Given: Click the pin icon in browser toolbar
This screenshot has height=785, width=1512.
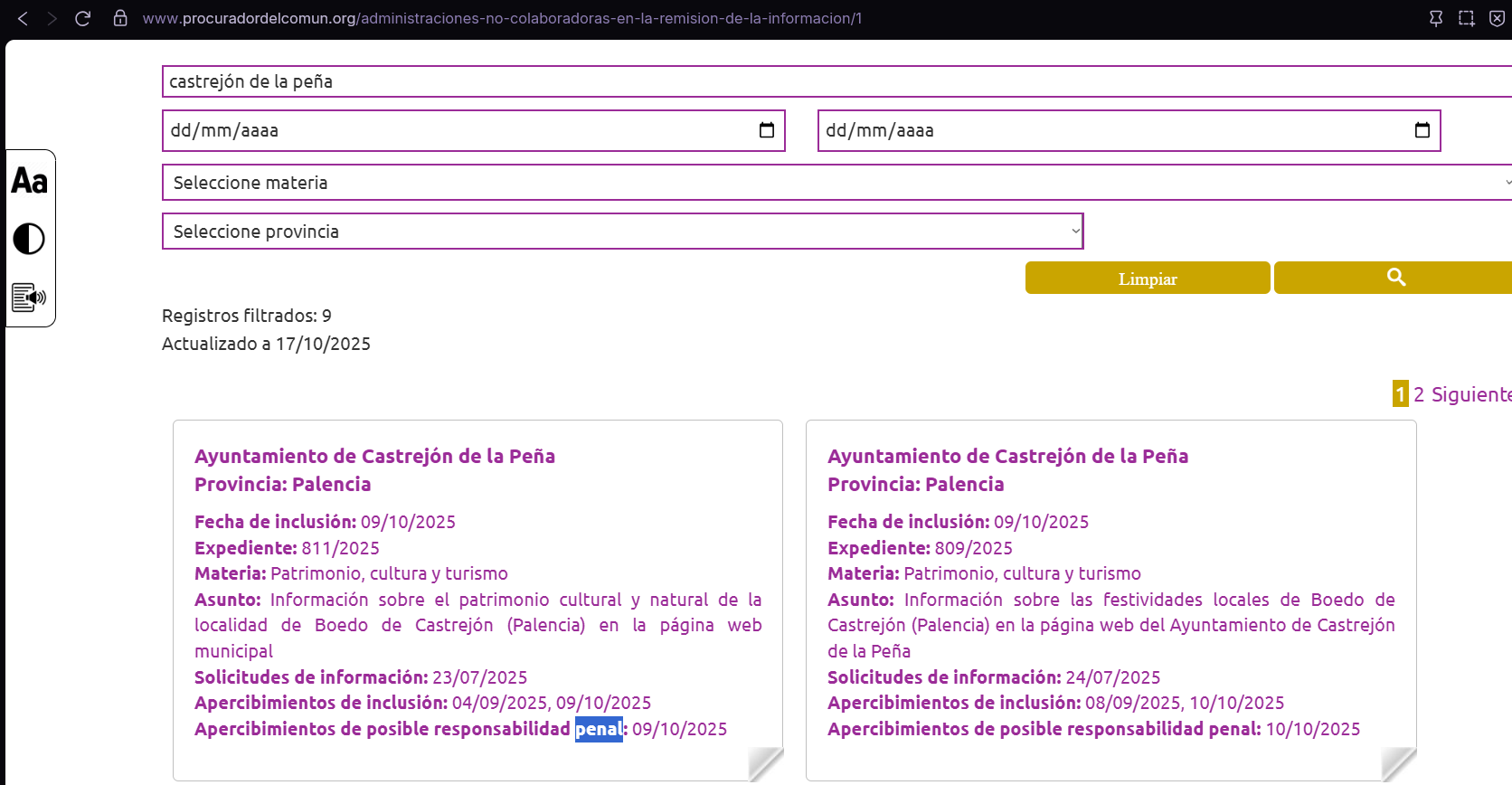Looking at the screenshot, I should coord(1435,18).
